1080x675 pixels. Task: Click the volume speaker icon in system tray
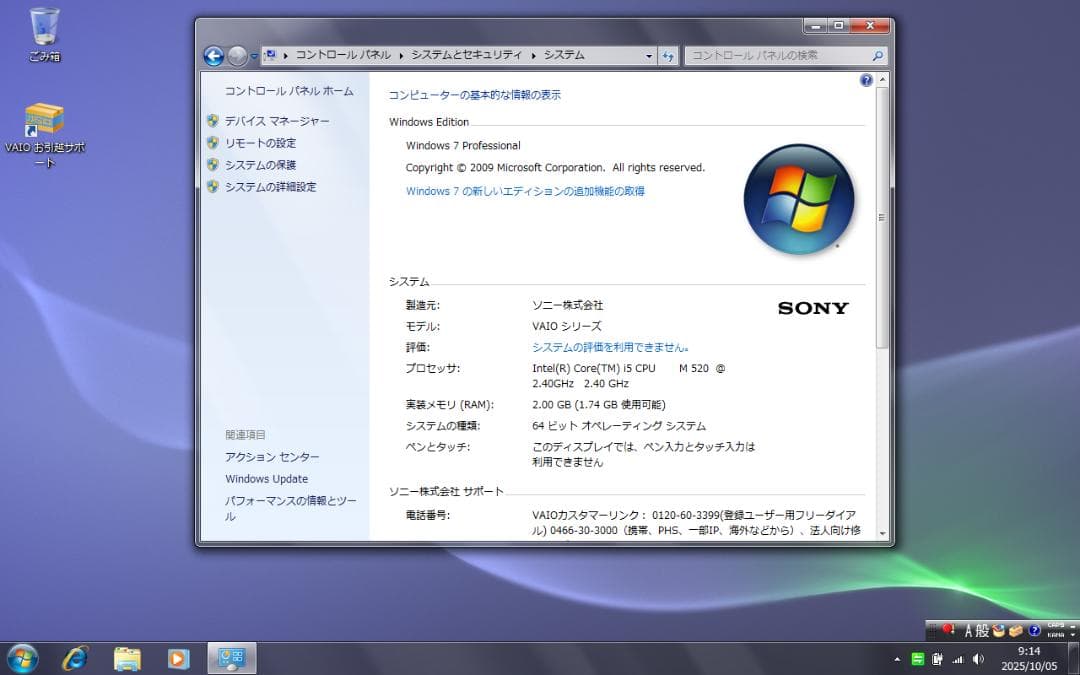point(978,660)
